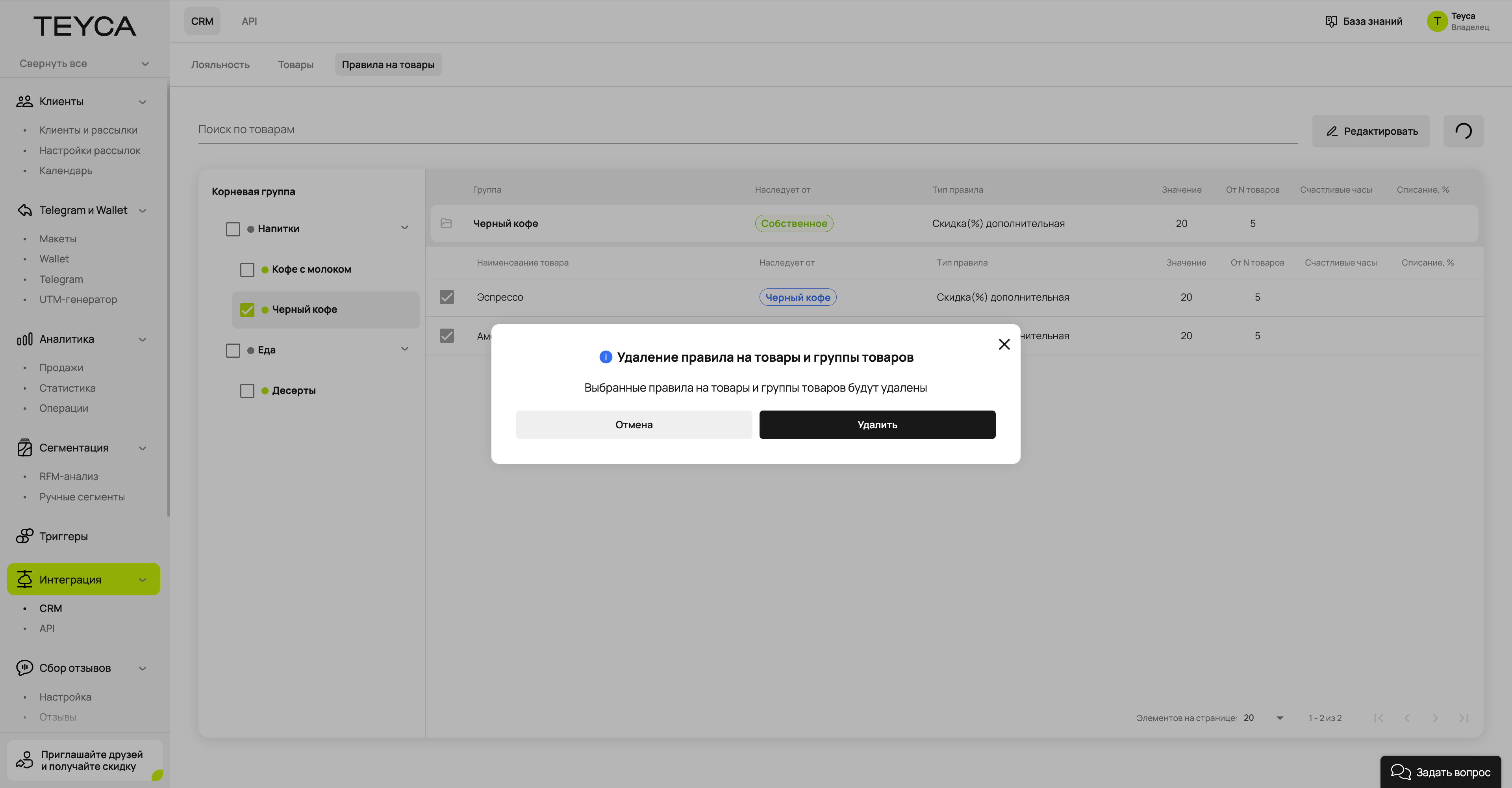Click the Аналитика bar chart icon
The height and width of the screenshot is (788, 1512).
point(24,339)
